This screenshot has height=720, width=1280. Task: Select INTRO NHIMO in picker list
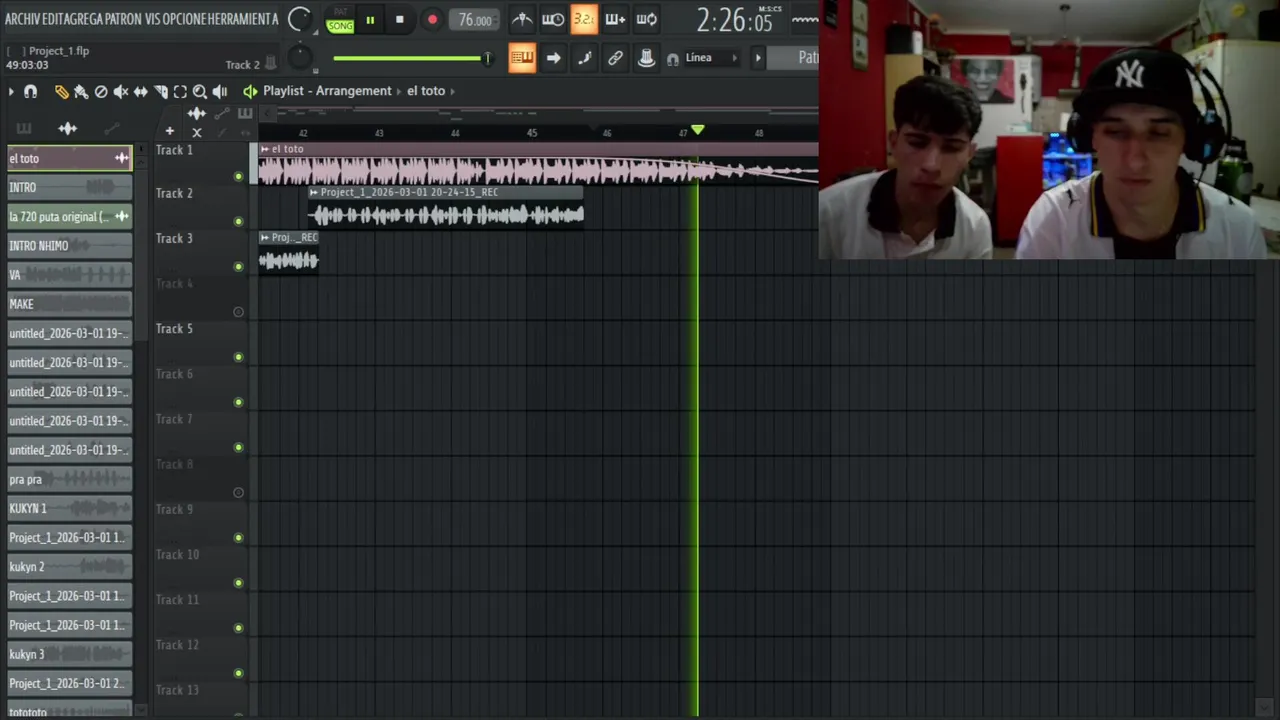[x=70, y=246]
